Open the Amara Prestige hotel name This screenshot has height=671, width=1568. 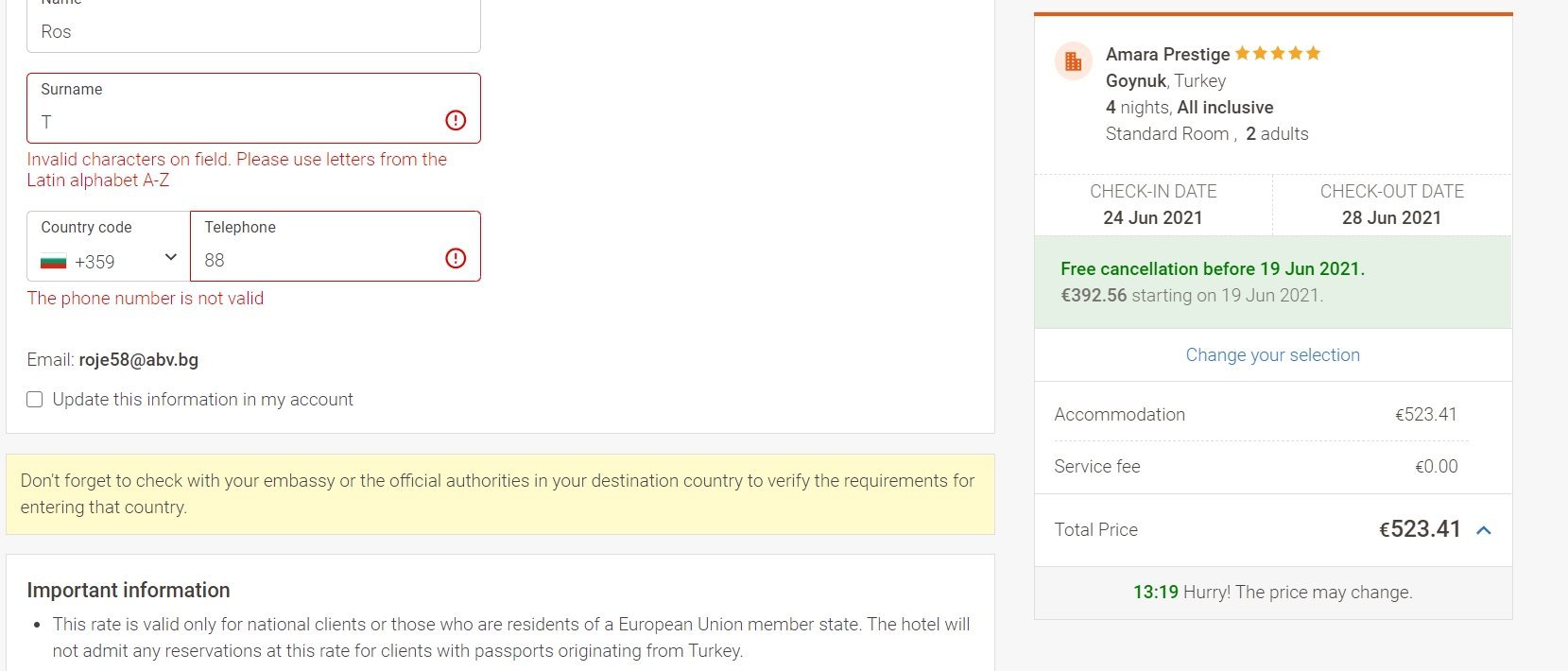[1167, 54]
